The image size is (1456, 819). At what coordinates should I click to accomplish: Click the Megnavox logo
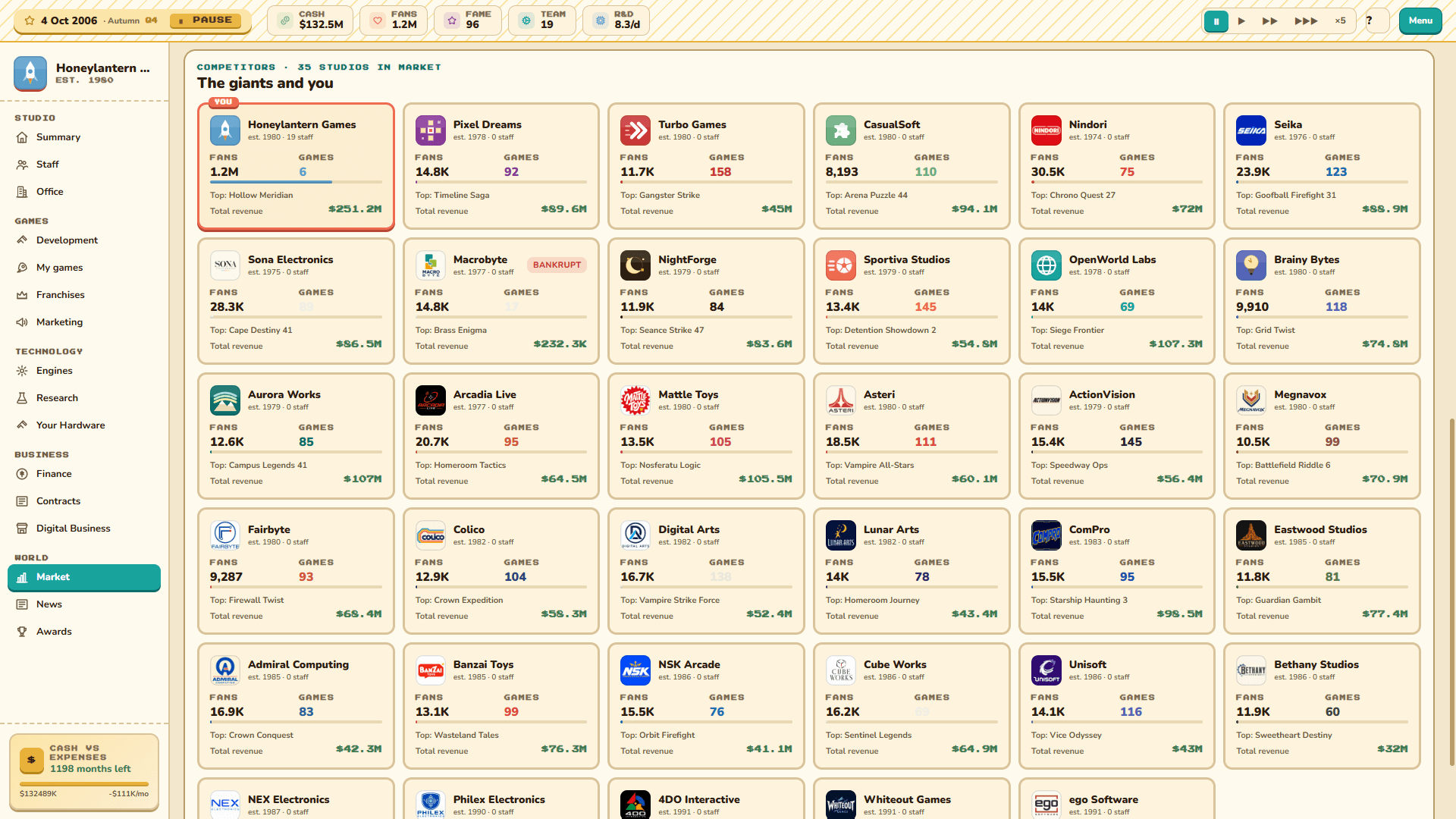click(x=1251, y=400)
